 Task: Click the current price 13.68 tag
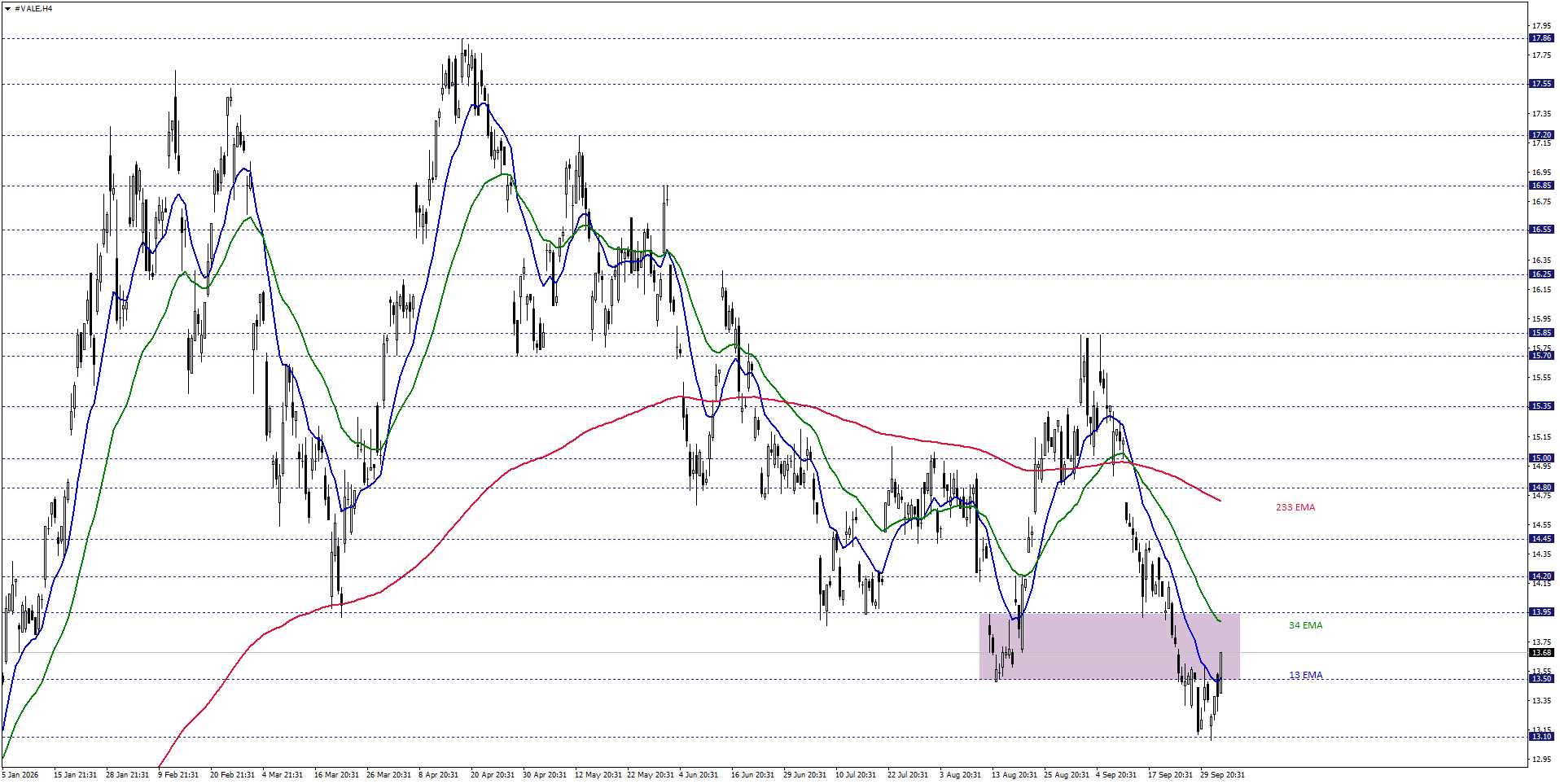click(1541, 653)
